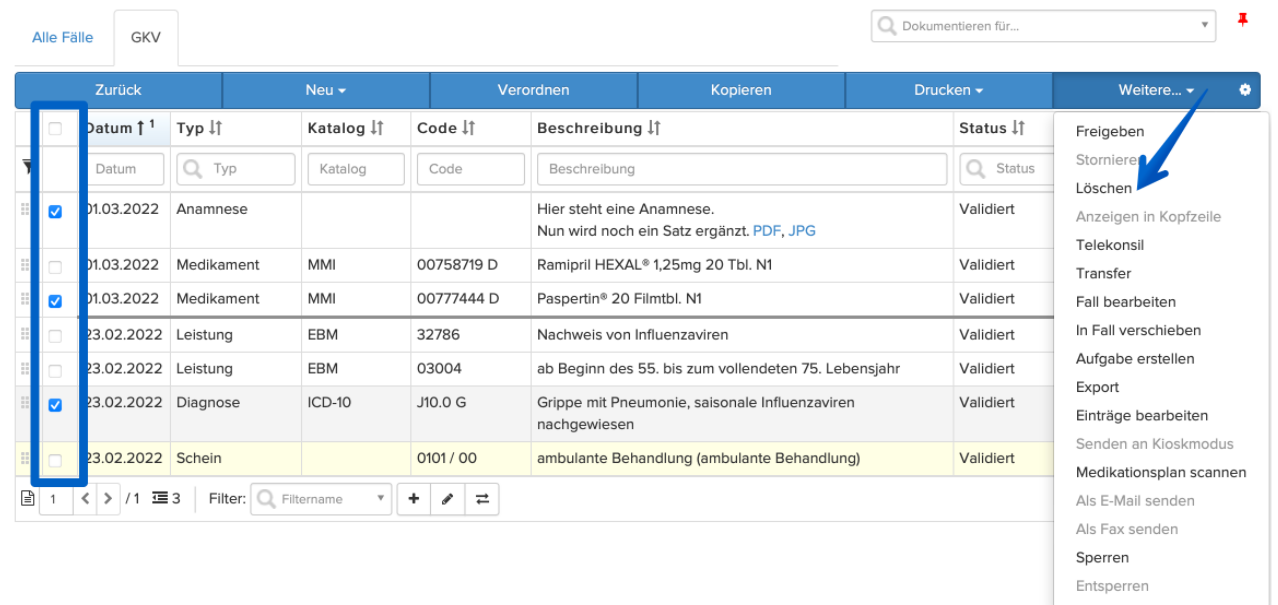1278x605 pixels.
Task: Focus the Datum filter input
Action: 124,169
